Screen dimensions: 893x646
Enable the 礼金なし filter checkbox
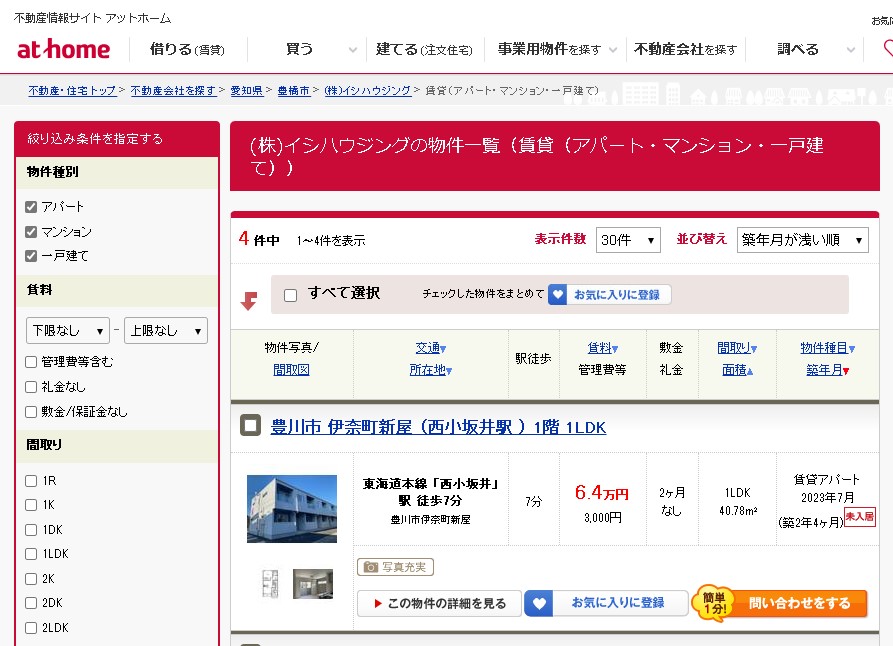tap(32, 387)
